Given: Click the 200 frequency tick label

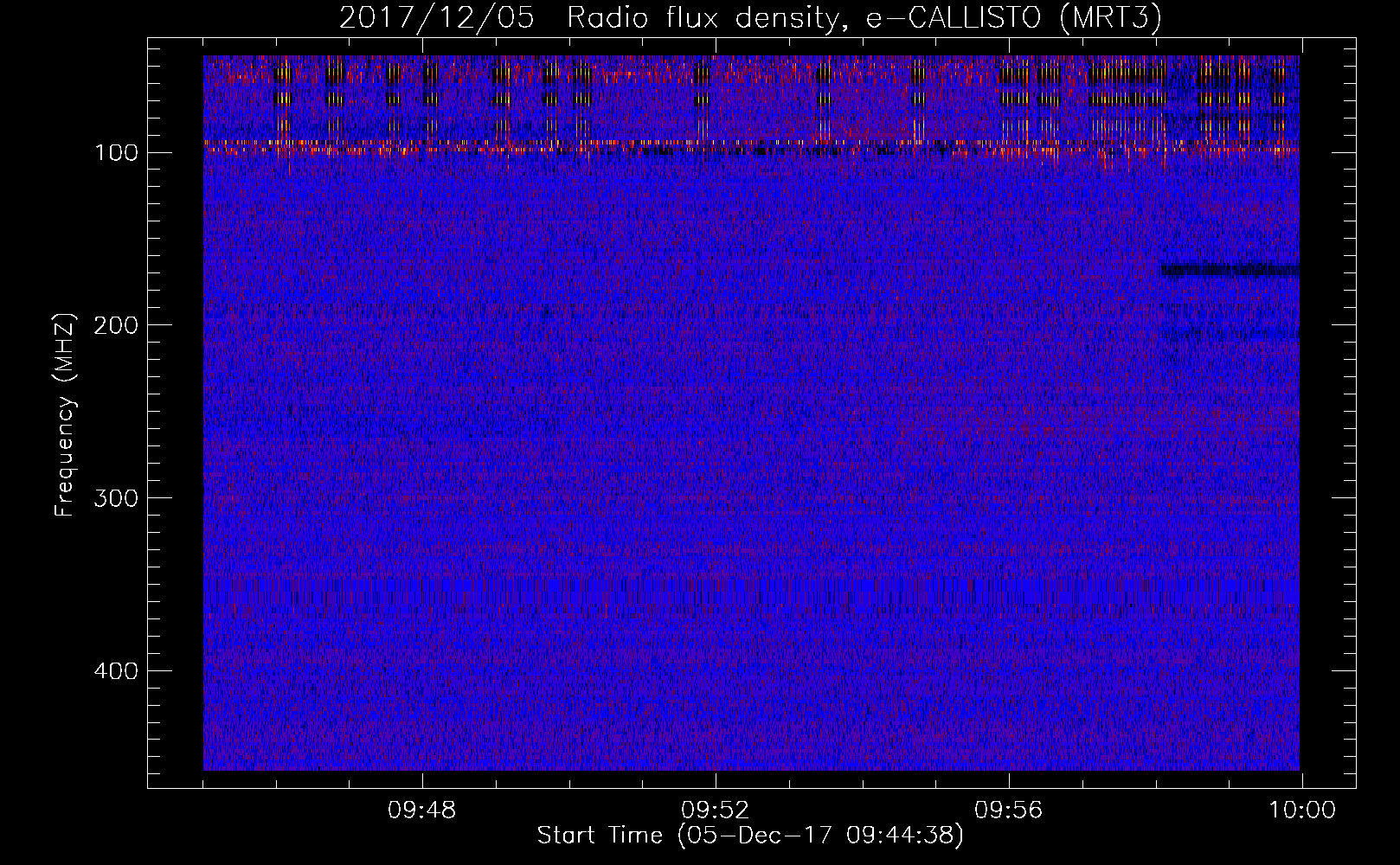Looking at the screenshot, I should click(117, 325).
